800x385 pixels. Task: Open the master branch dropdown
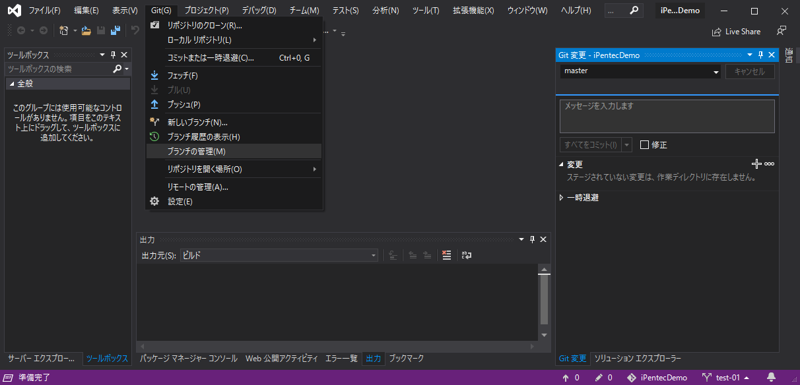pos(716,72)
